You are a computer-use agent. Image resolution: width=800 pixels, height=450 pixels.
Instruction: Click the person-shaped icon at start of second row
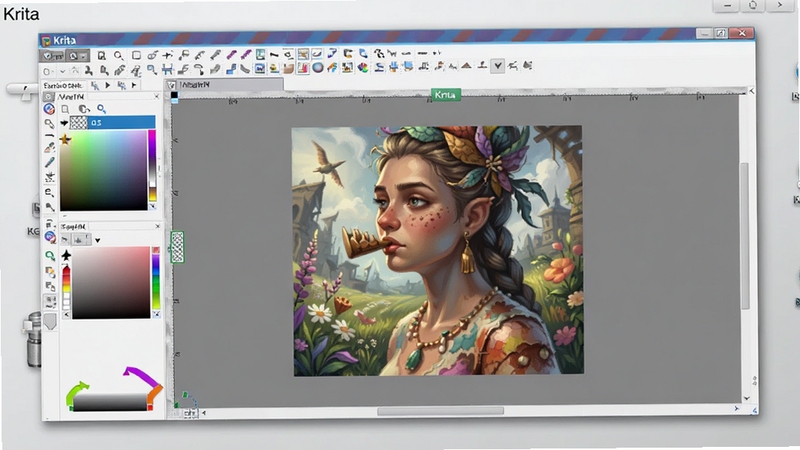pyautogui.click(x=89, y=70)
